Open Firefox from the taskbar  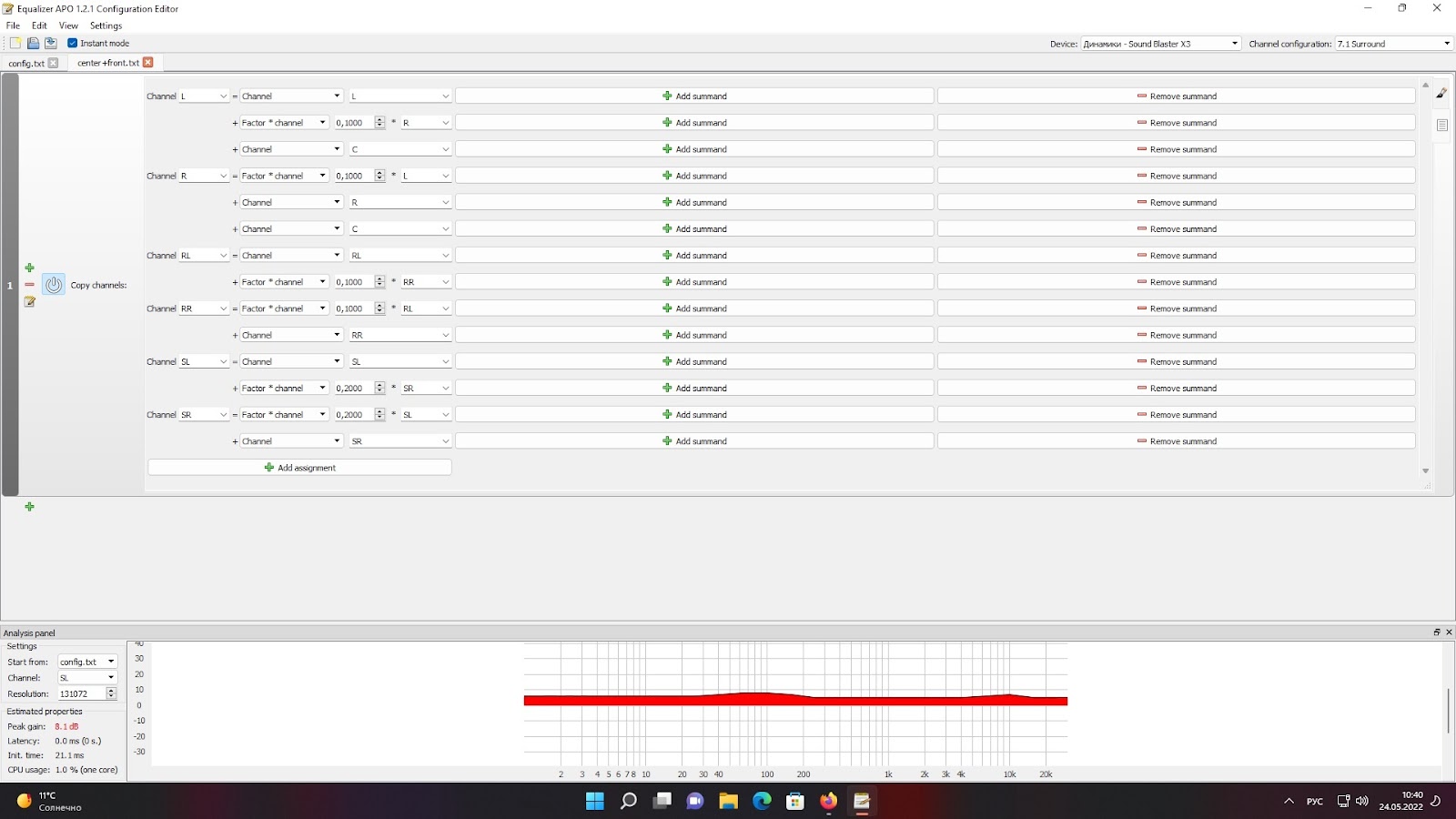pos(828,801)
